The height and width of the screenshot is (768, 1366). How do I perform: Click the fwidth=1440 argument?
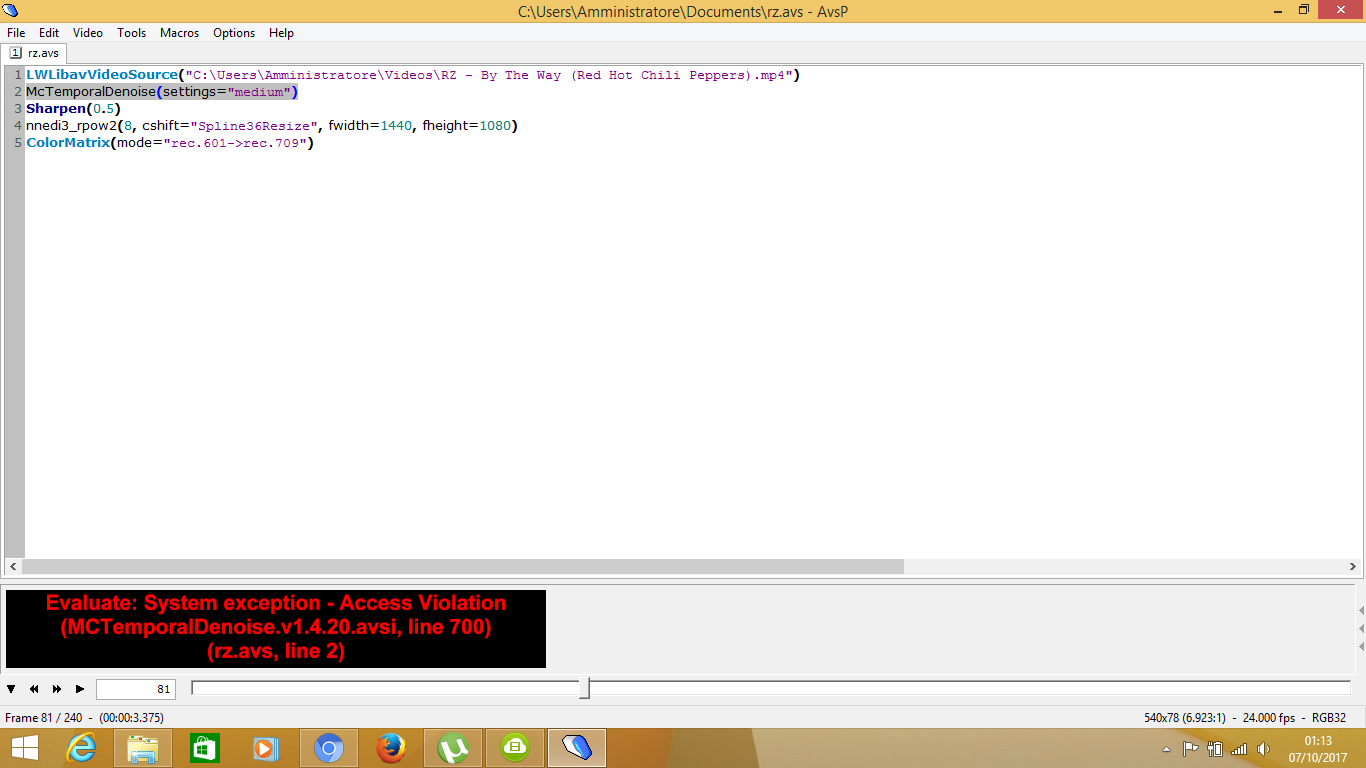(371, 126)
